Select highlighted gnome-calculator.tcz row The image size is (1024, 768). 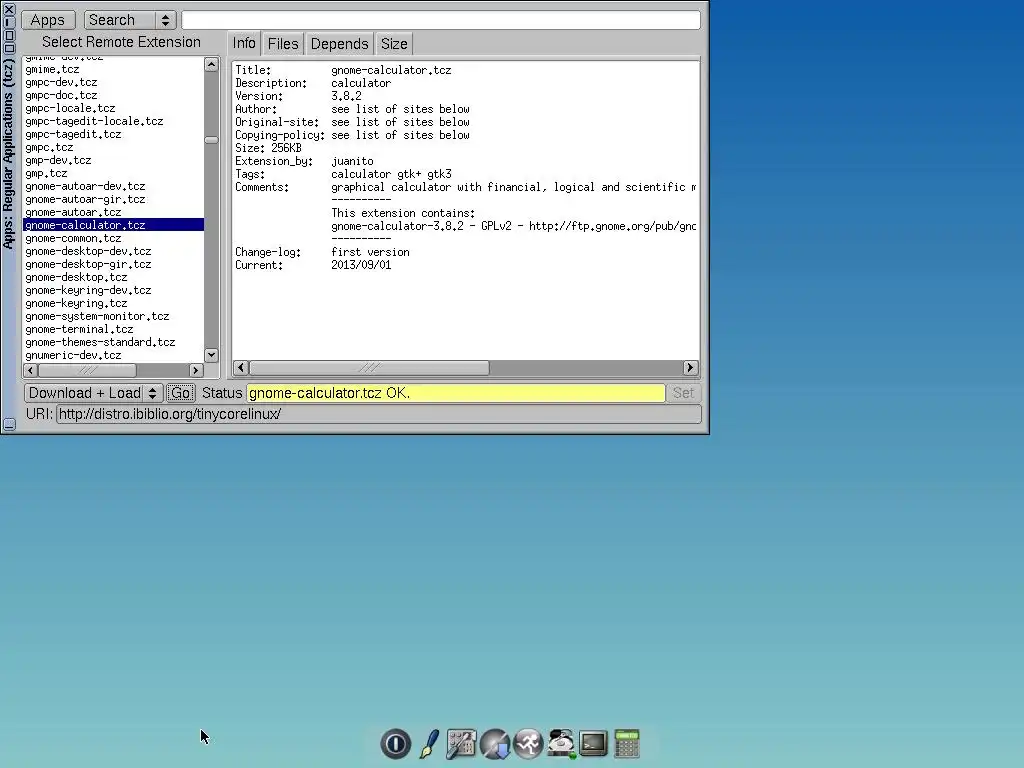click(x=113, y=225)
